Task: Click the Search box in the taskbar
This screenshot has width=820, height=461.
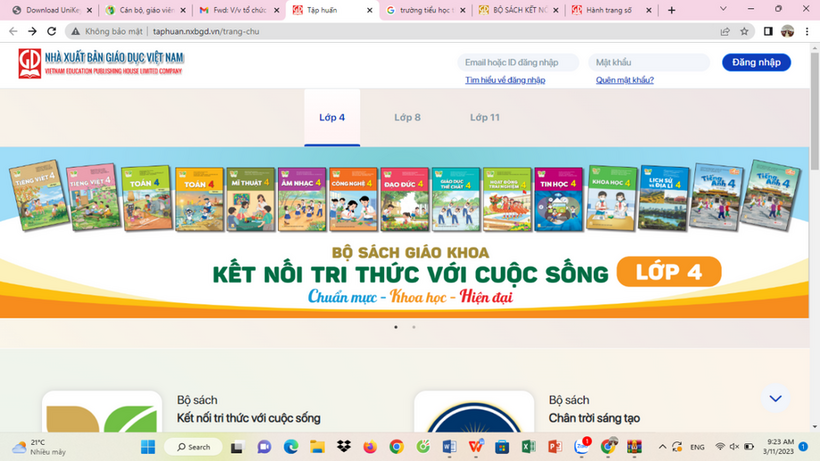Action: tap(193, 447)
